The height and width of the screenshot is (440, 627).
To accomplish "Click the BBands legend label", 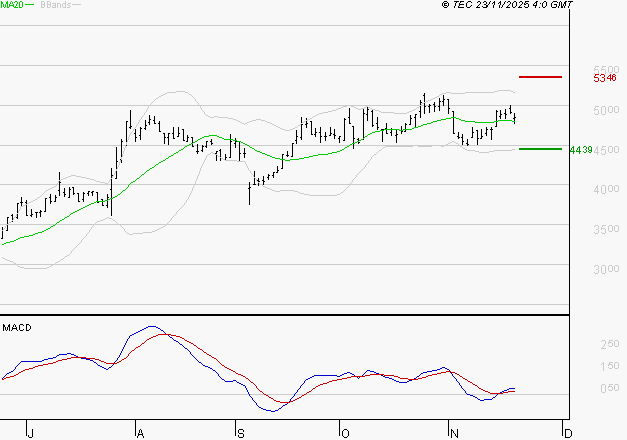I will point(56,4).
